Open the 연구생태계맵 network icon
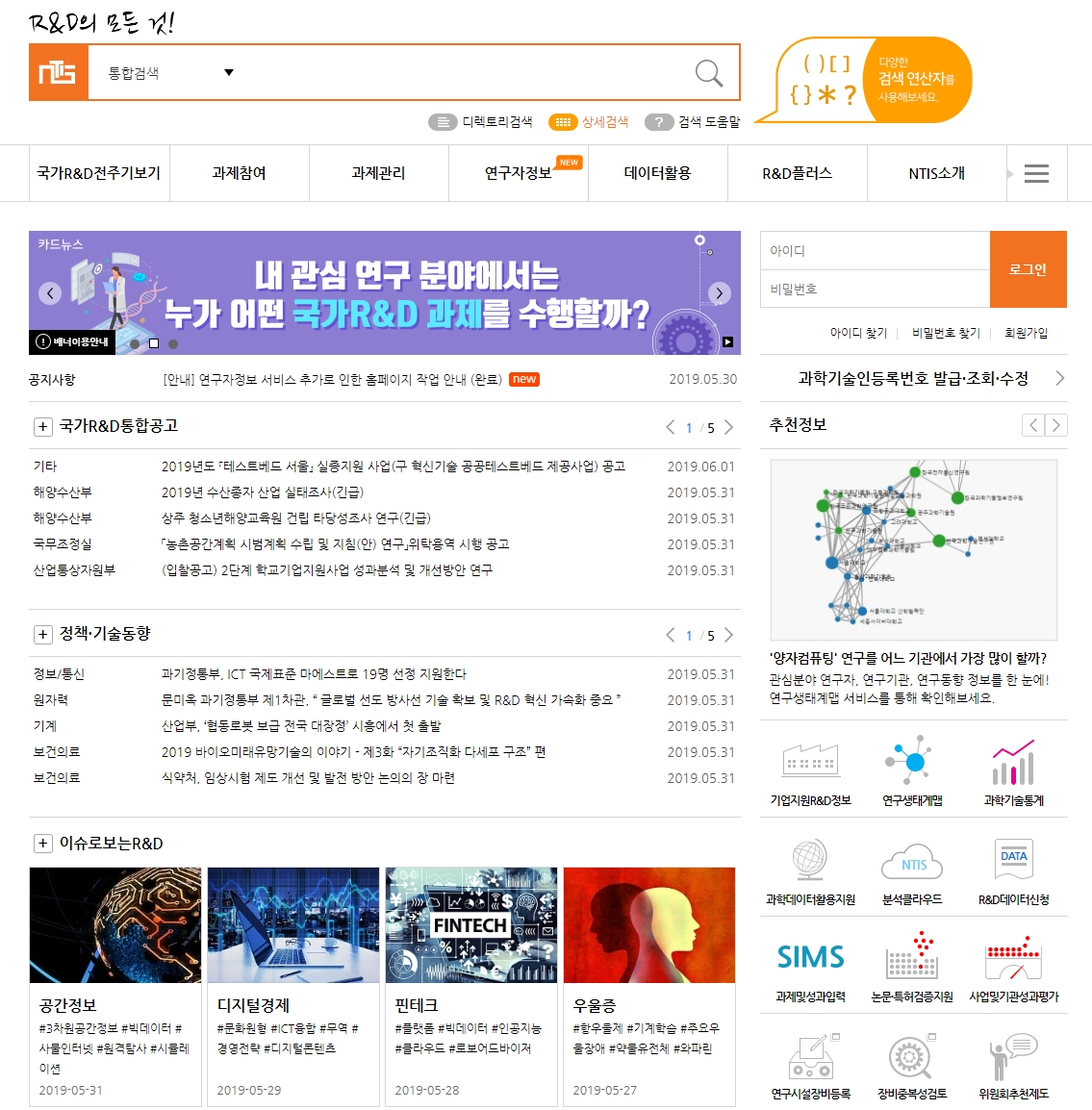The width and height of the screenshot is (1092, 1110). tap(912, 765)
